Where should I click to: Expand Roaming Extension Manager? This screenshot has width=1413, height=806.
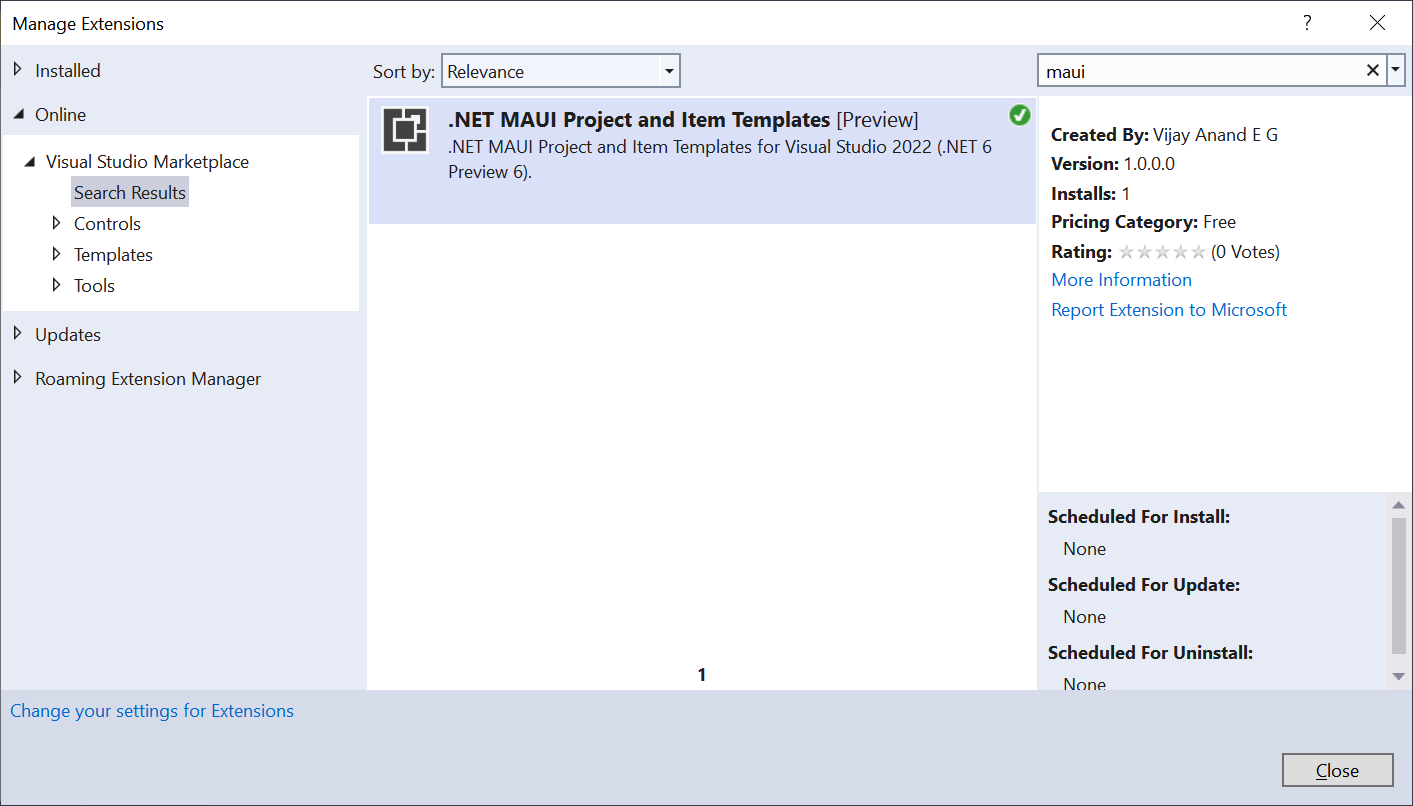tap(18, 378)
